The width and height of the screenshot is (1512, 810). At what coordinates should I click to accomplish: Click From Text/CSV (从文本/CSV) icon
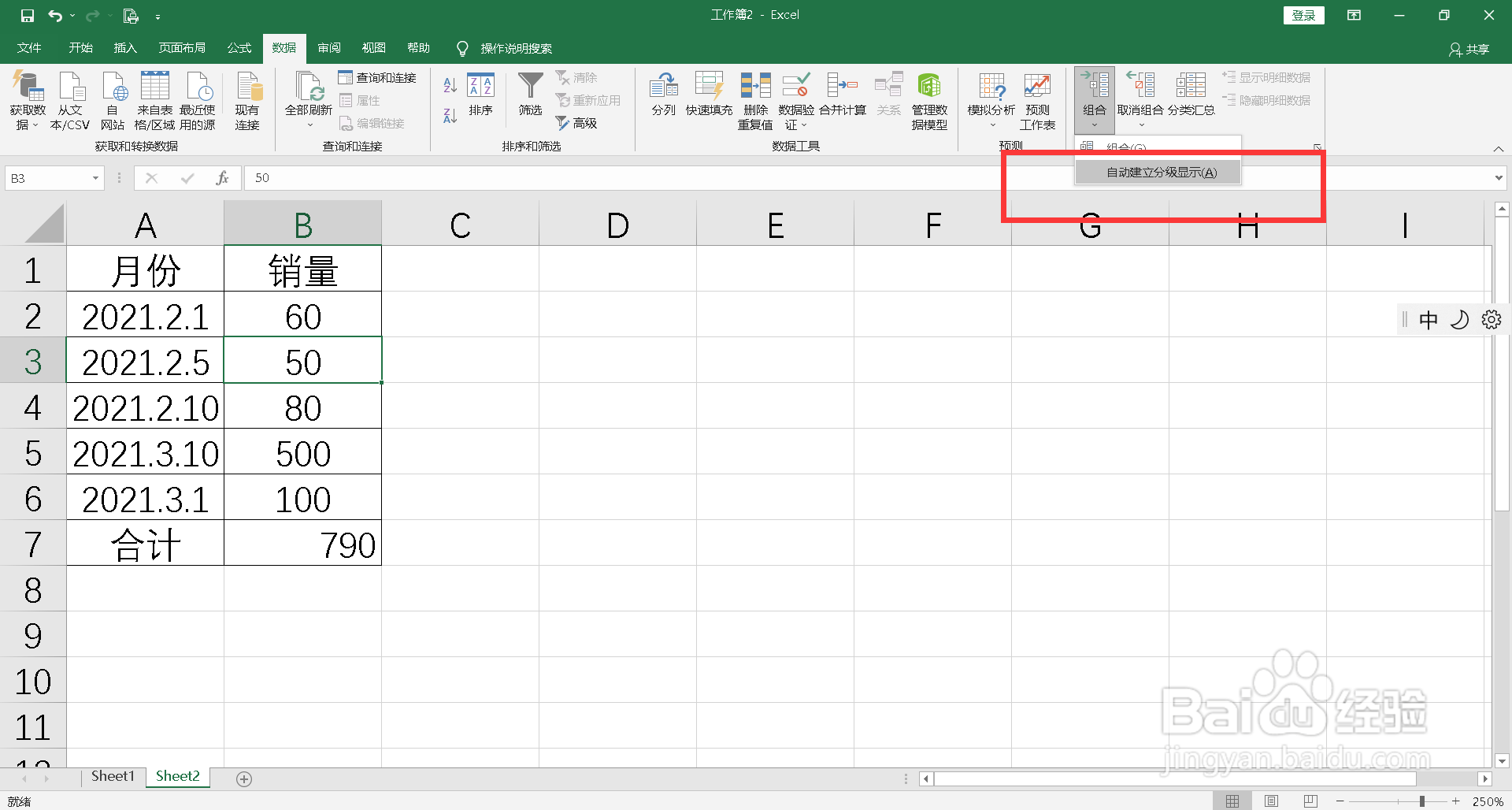pos(70,100)
